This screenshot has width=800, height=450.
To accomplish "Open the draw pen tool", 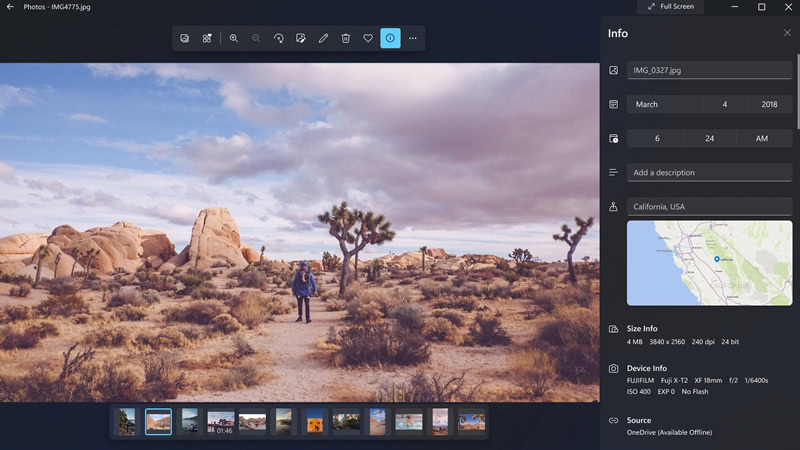I will point(323,38).
